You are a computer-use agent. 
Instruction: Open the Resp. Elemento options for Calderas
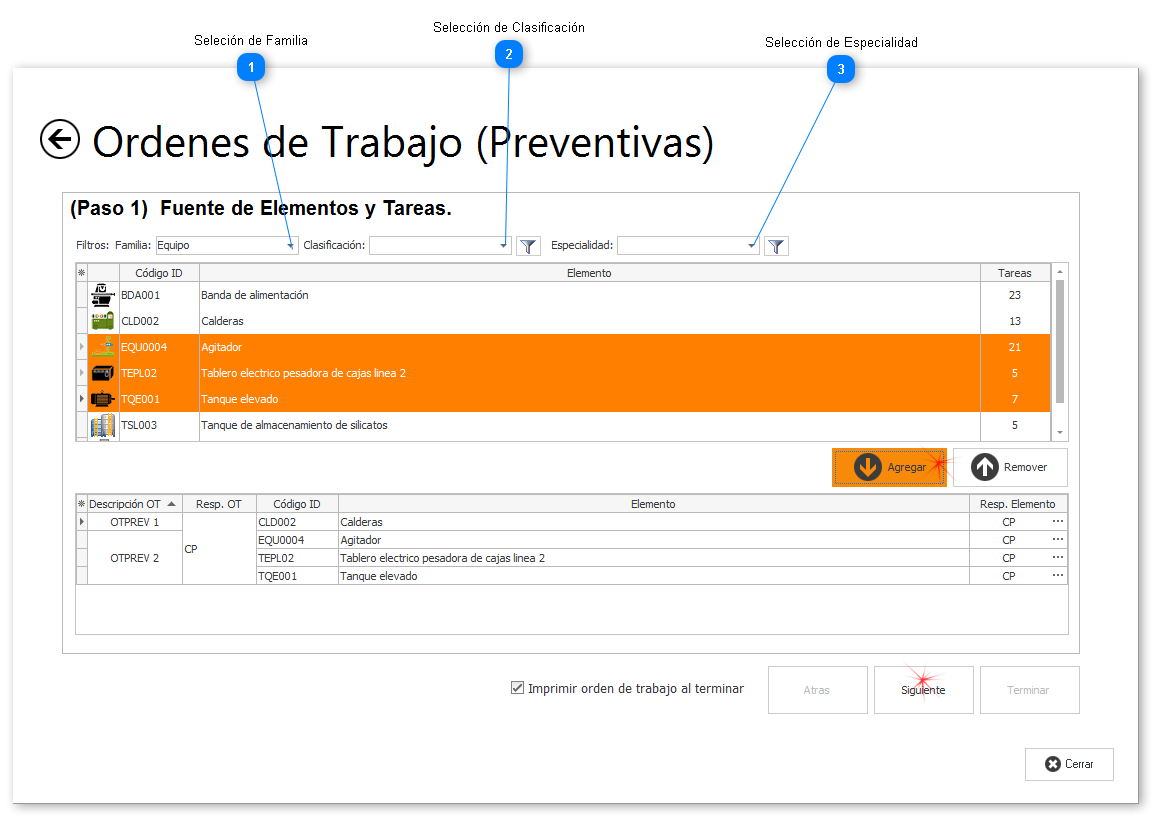1056,521
